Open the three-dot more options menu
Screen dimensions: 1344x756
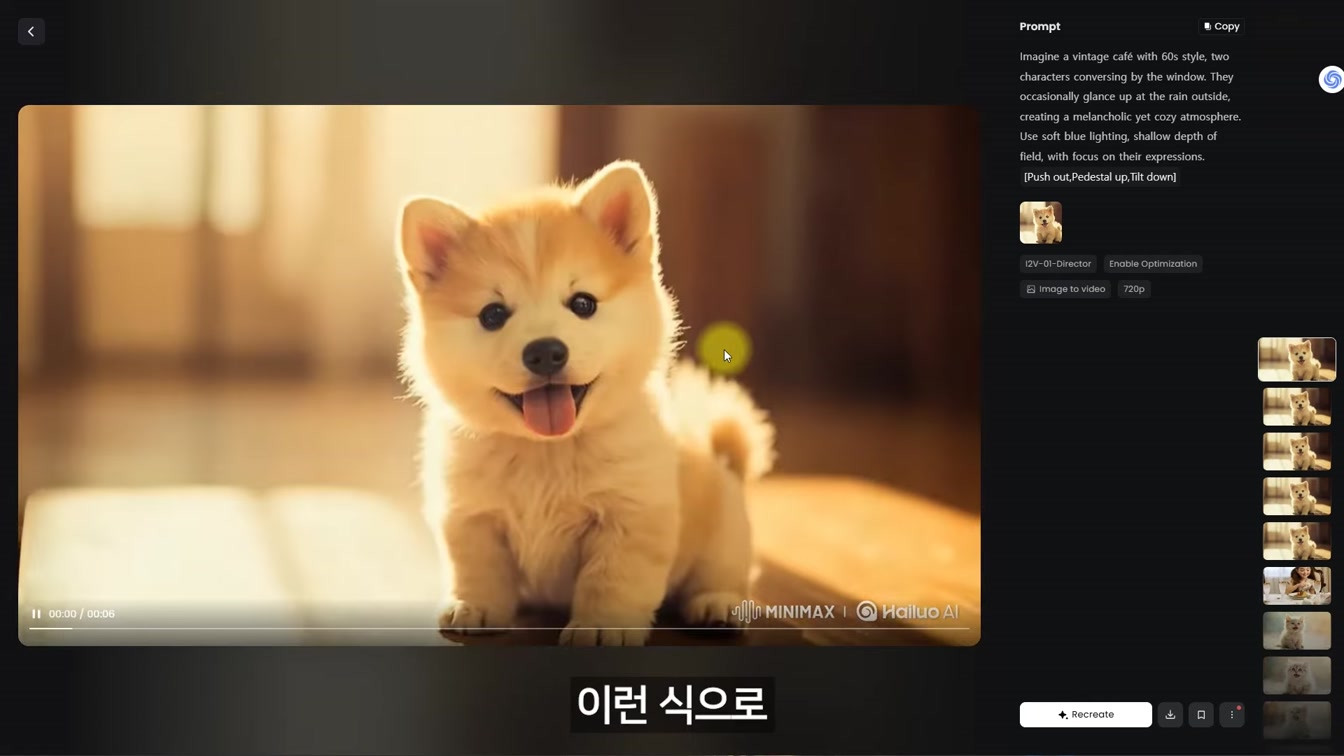1232,714
